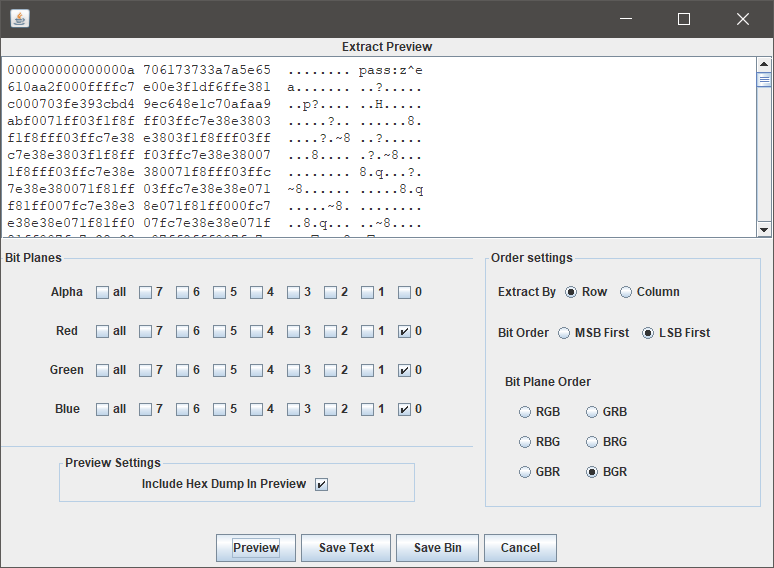Maximize the Extract Preview window
Image resolution: width=774 pixels, height=568 pixels.
(684, 19)
